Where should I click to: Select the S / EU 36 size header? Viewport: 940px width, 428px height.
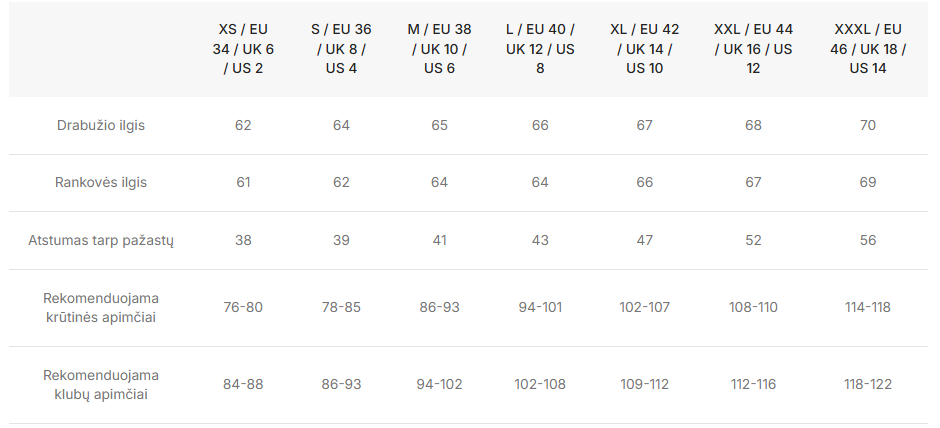point(341,49)
